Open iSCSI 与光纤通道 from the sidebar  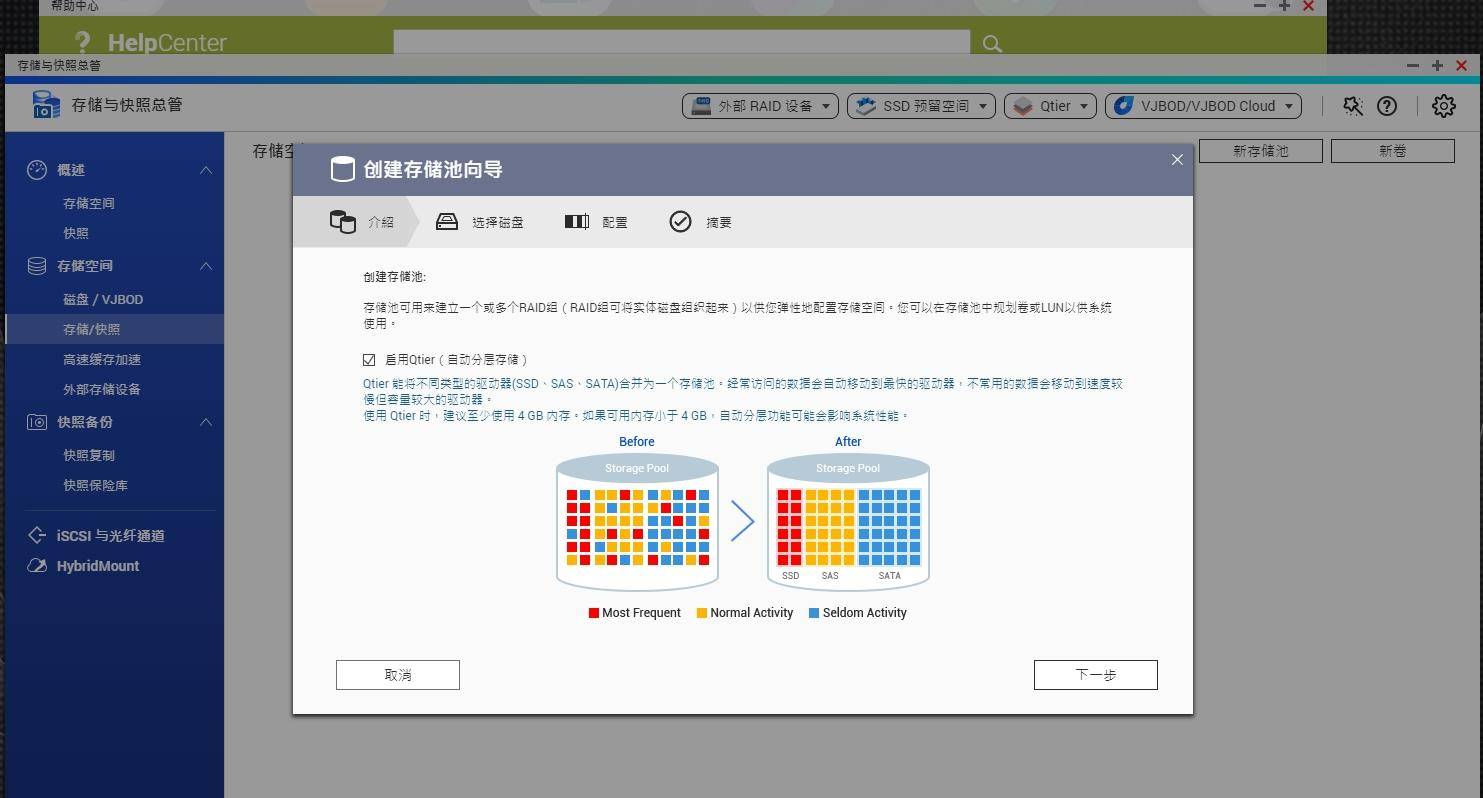(x=97, y=535)
